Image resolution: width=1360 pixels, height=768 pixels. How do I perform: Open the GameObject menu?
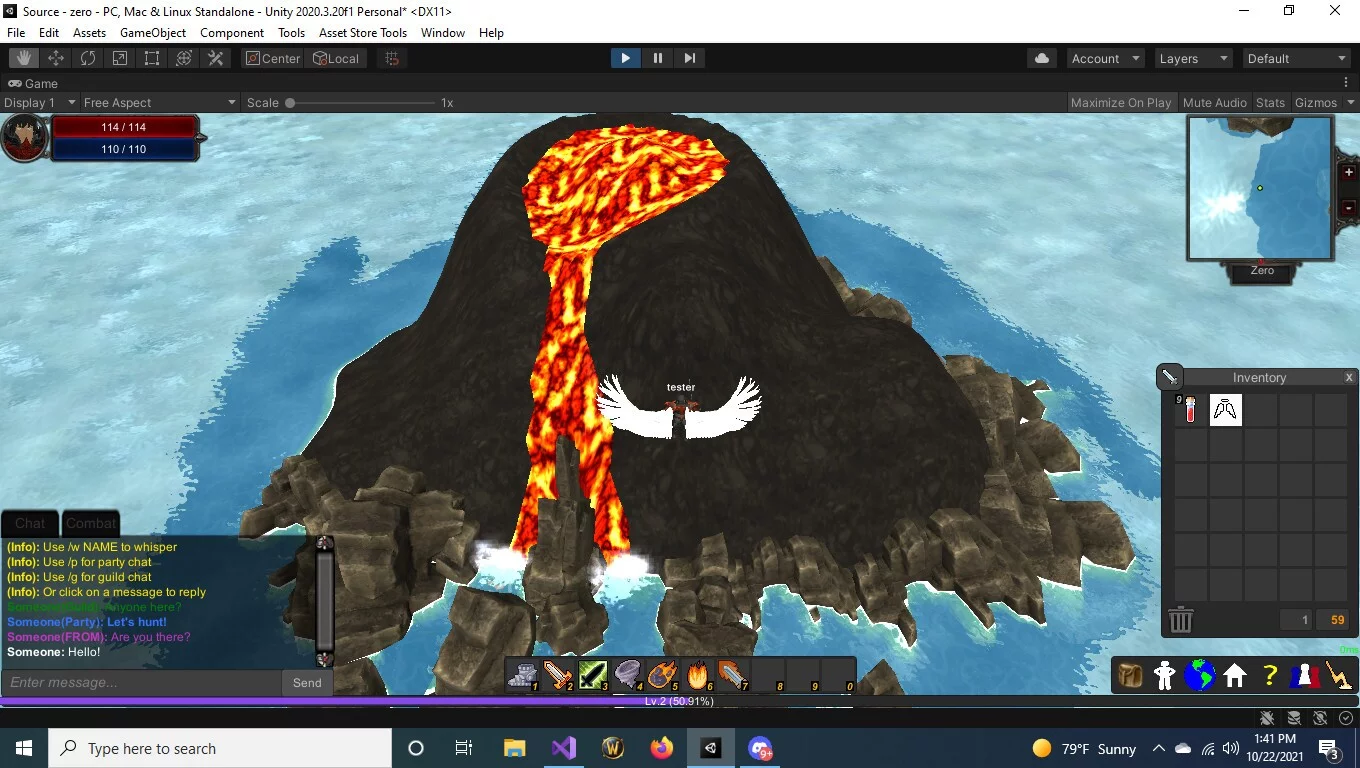[153, 32]
